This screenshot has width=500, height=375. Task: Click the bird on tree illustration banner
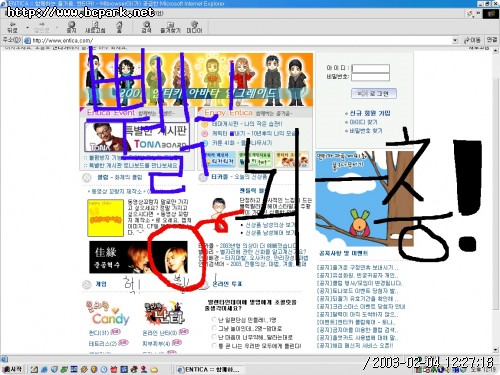point(365,199)
